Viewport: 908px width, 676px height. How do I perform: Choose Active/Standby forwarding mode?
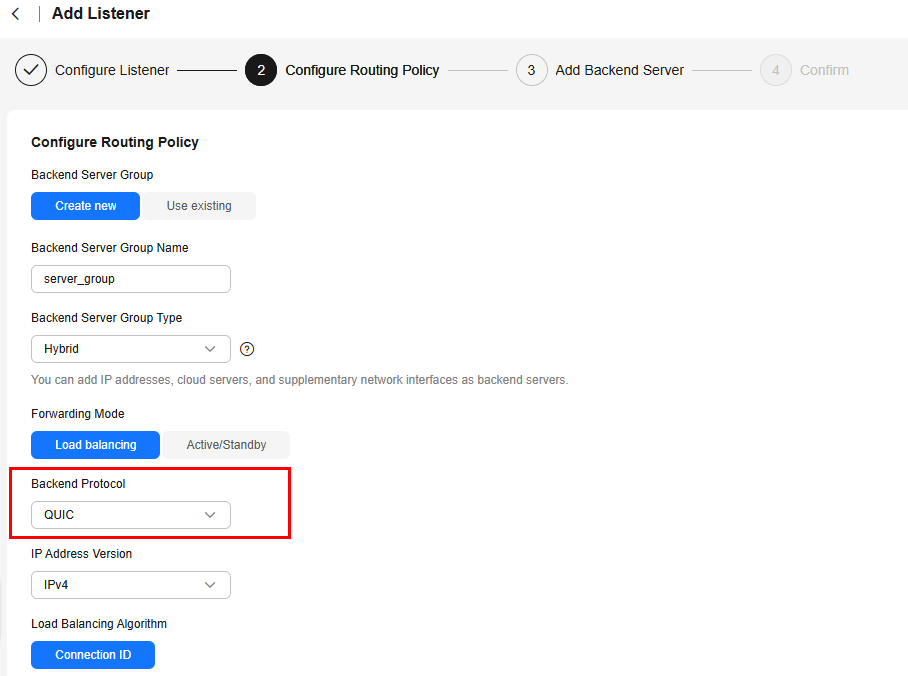[226, 445]
